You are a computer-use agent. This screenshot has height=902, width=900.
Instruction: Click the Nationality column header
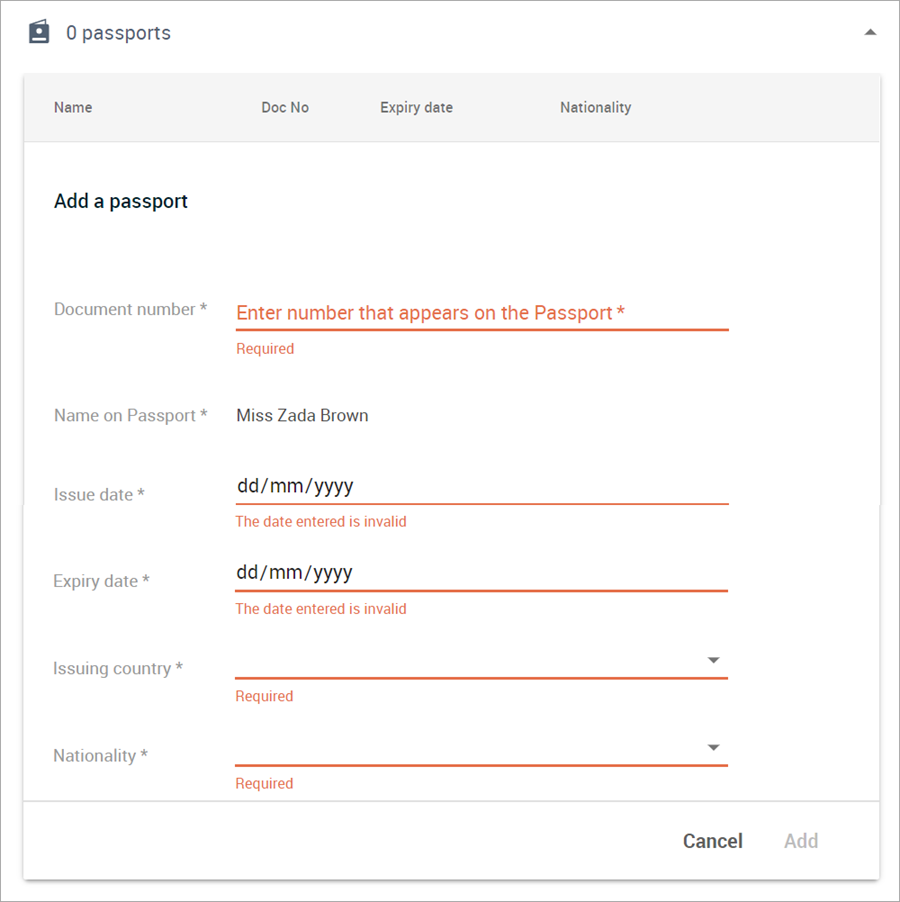coord(596,107)
